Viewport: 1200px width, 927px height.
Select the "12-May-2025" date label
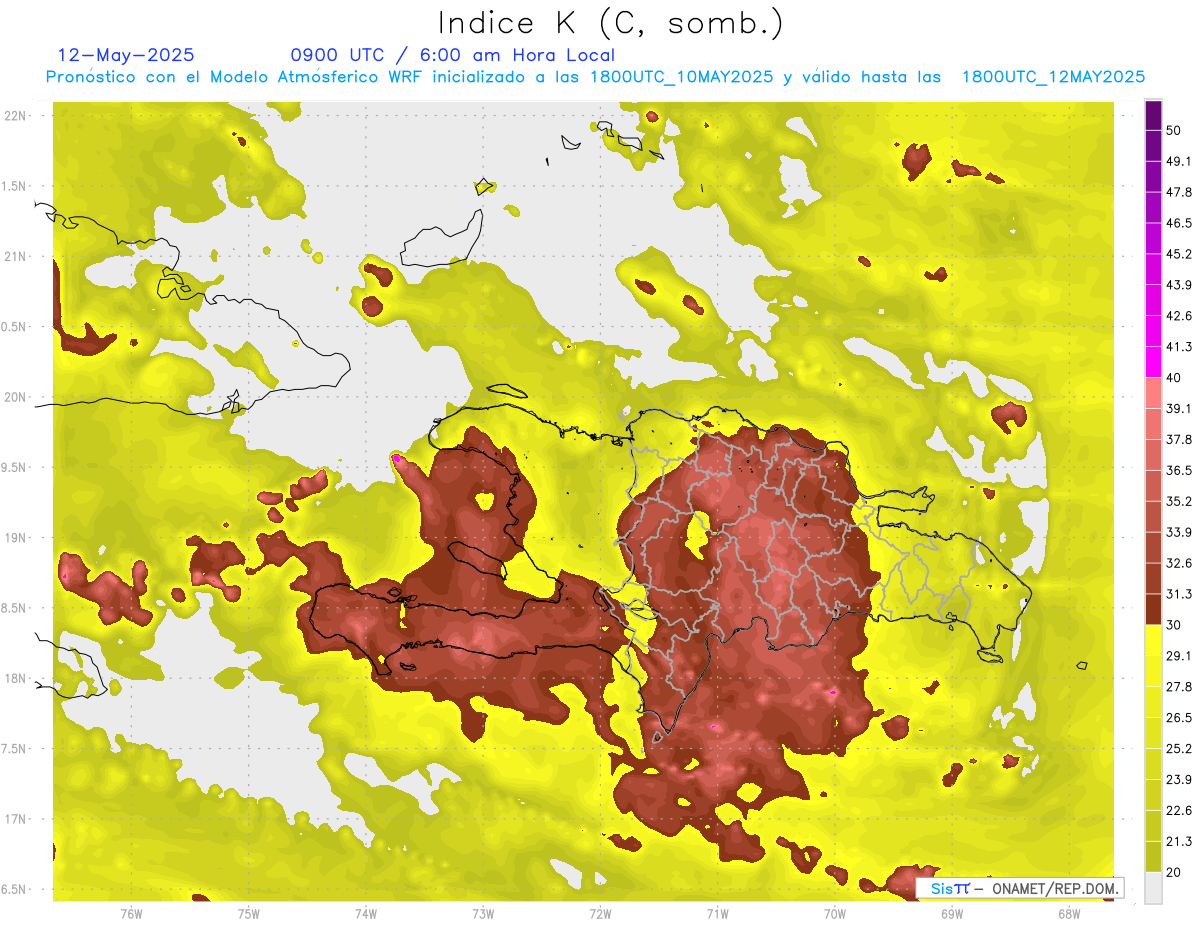coord(126,55)
